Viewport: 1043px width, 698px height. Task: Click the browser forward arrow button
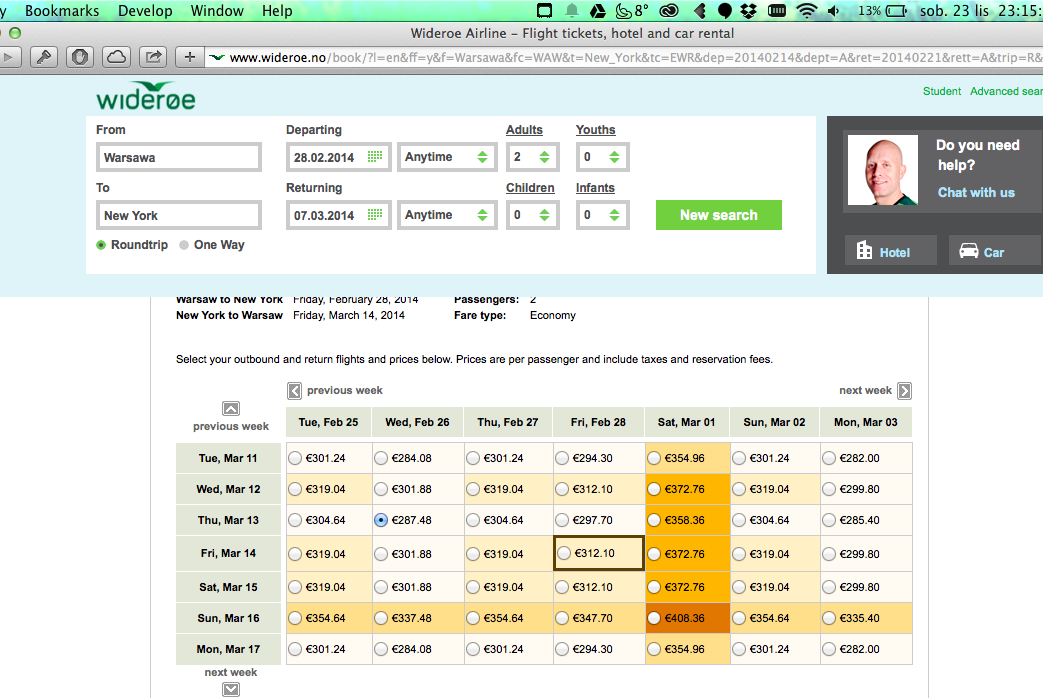click(x=9, y=57)
